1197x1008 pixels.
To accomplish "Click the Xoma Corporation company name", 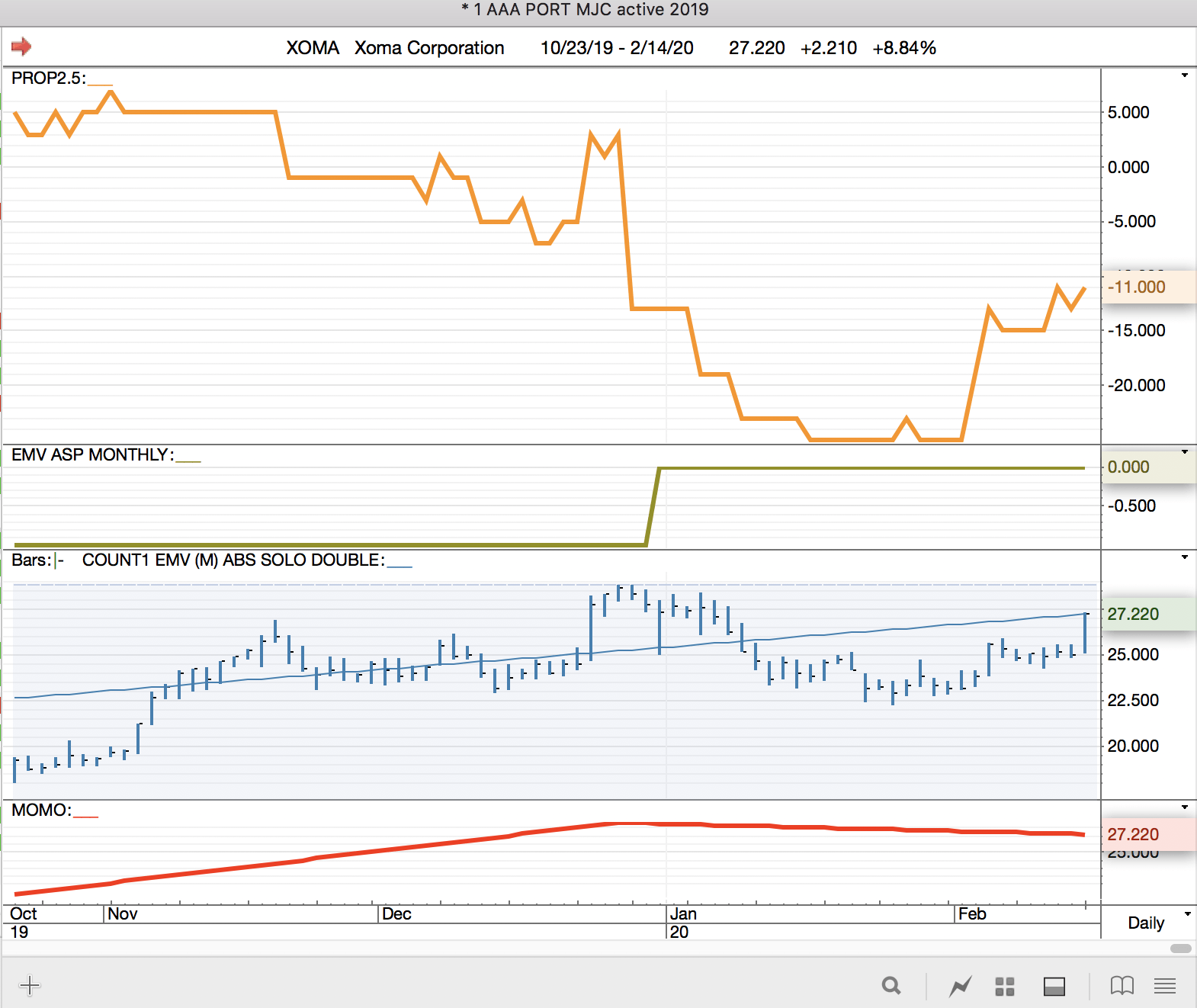I will 429,48.
